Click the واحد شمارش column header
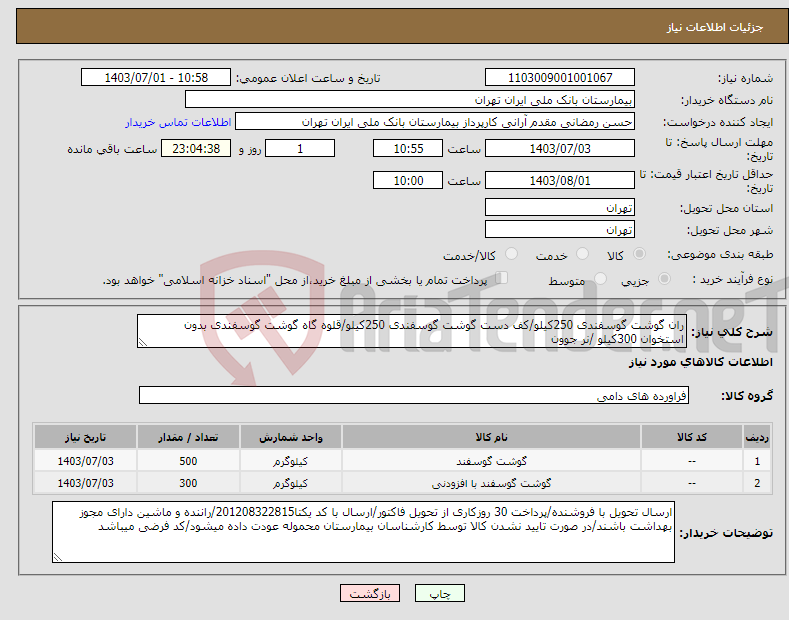Viewport: 789px width, 620px height. pos(290,437)
